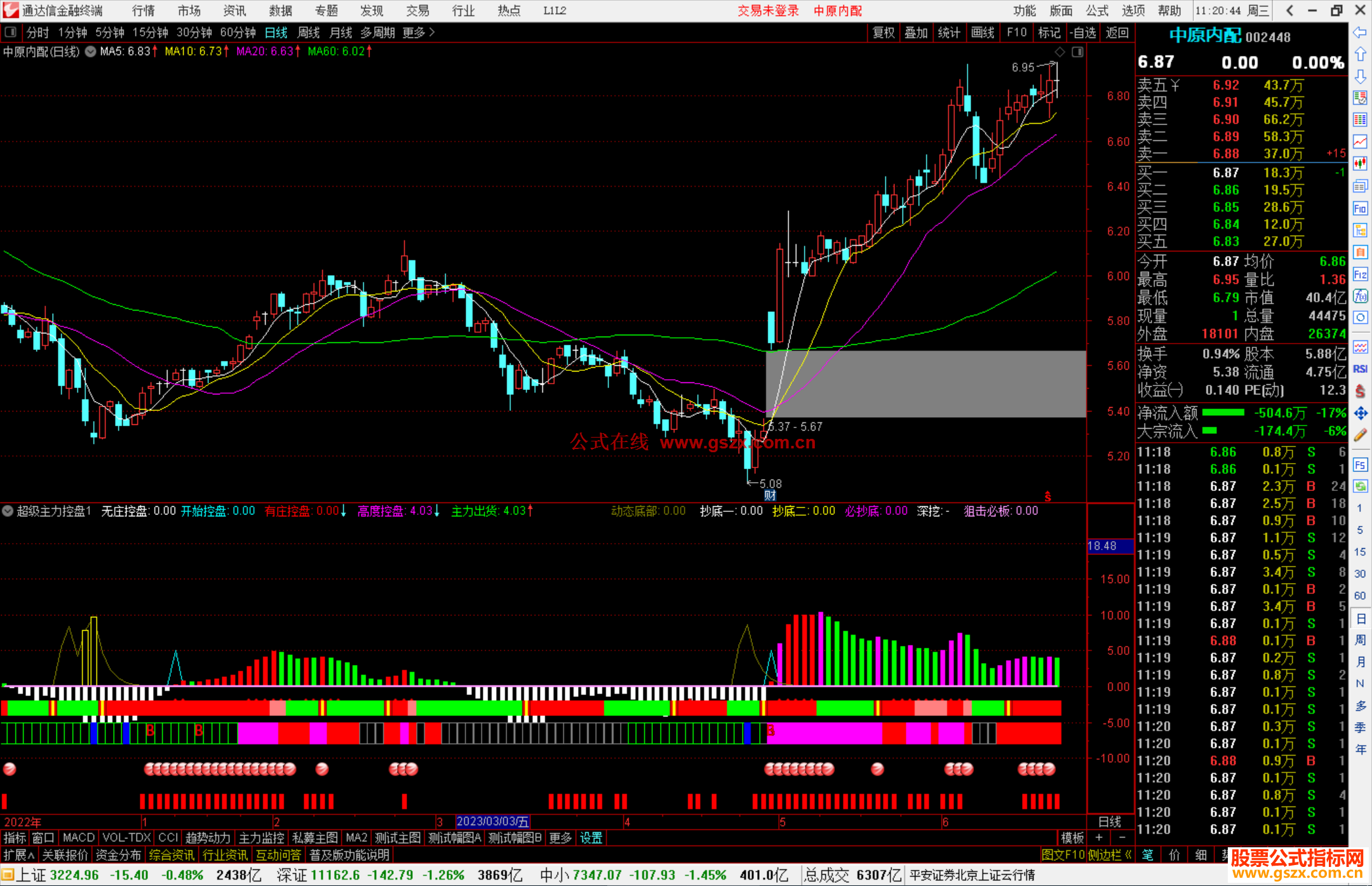The height and width of the screenshot is (886, 1372).
Task: Switch to the MACD indicator tab
Action: tap(78, 838)
